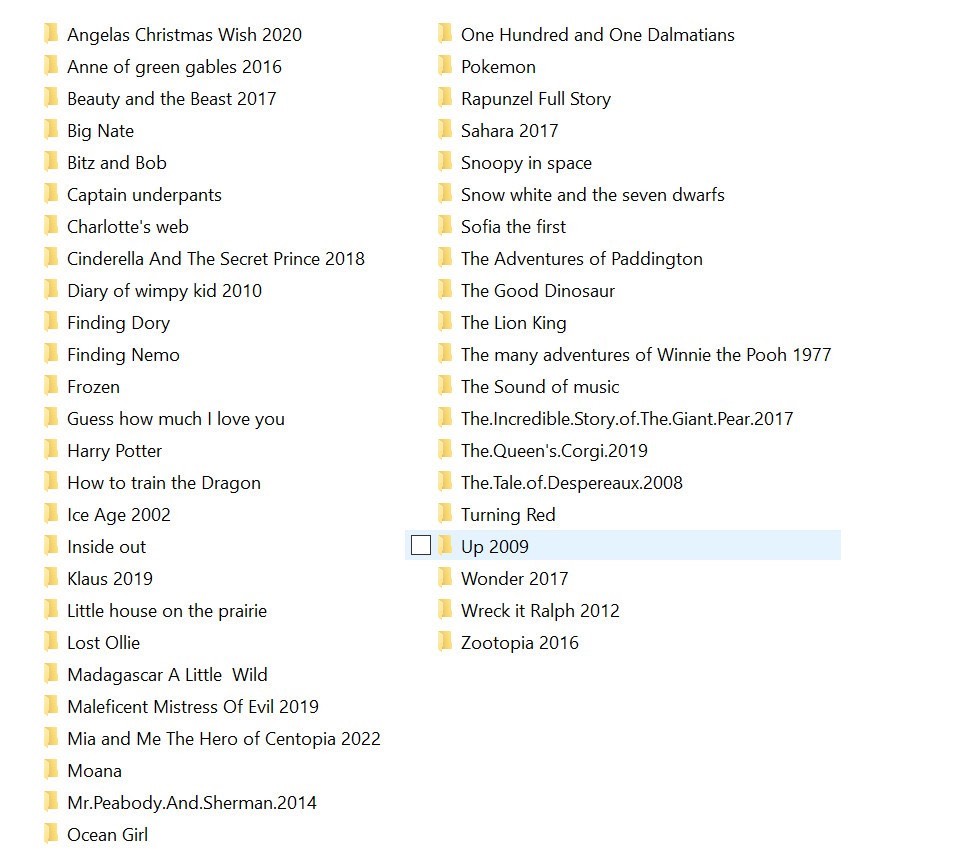Select Diary of wimpy kid 2010
The width and height of the screenshot is (968, 855).
pyautogui.click(x=165, y=291)
